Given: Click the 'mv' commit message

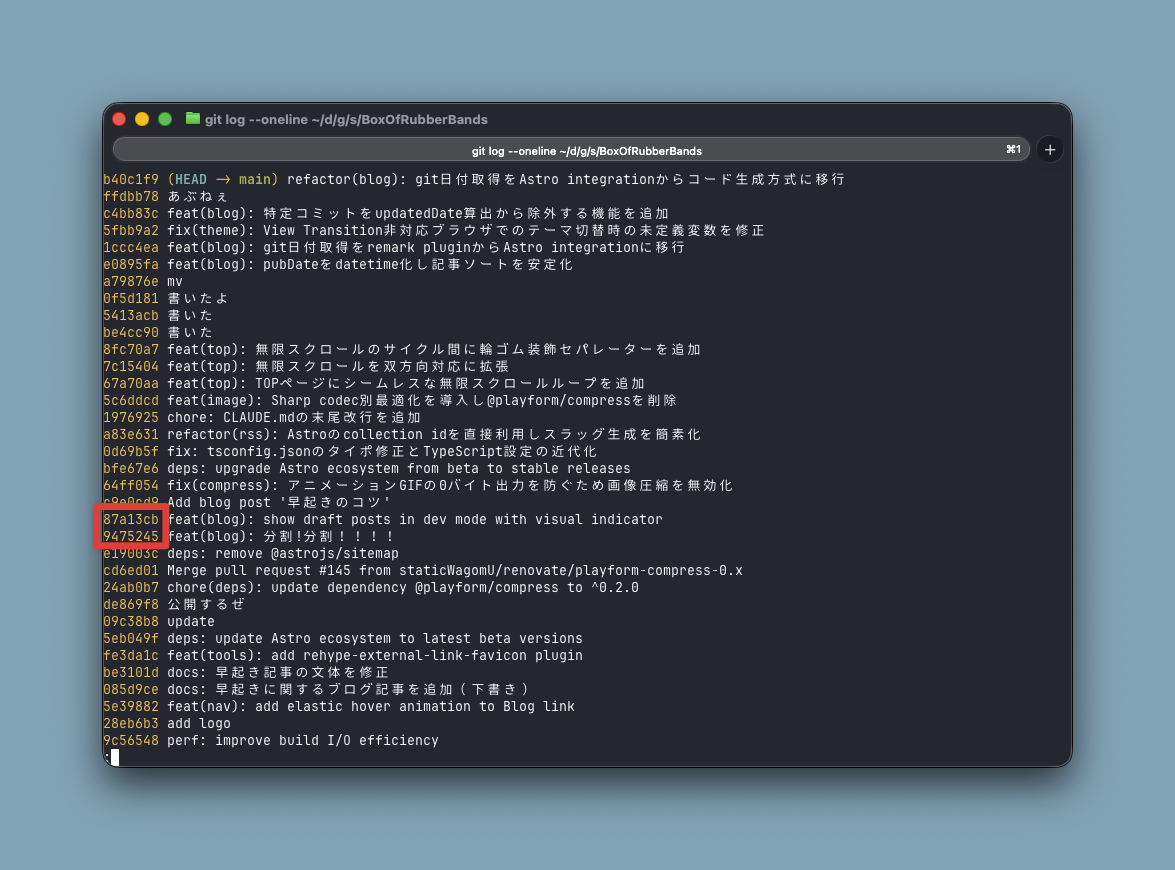Looking at the screenshot, I should (x=175, y=281).
